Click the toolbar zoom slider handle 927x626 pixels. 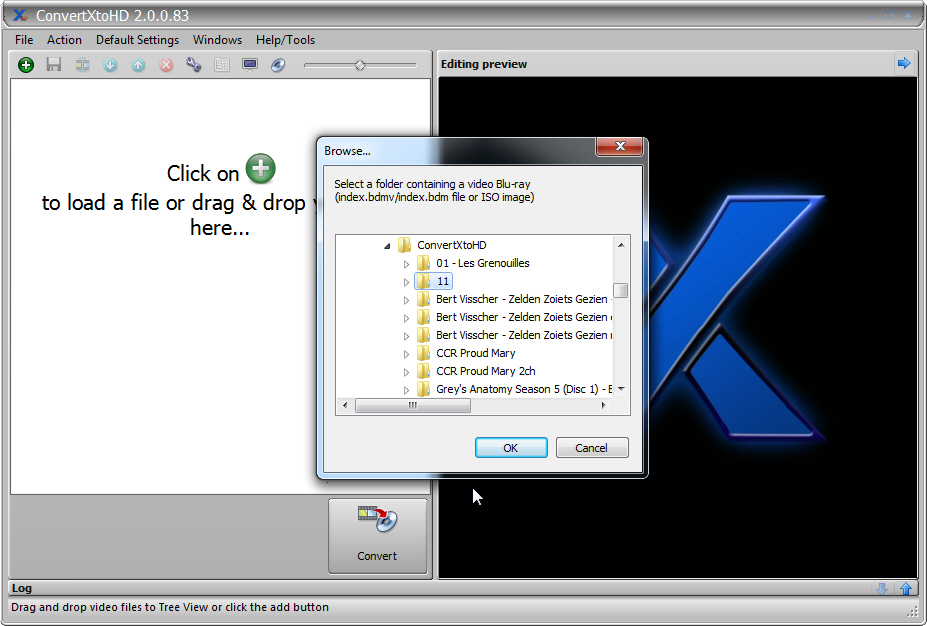tap(360, 65)
